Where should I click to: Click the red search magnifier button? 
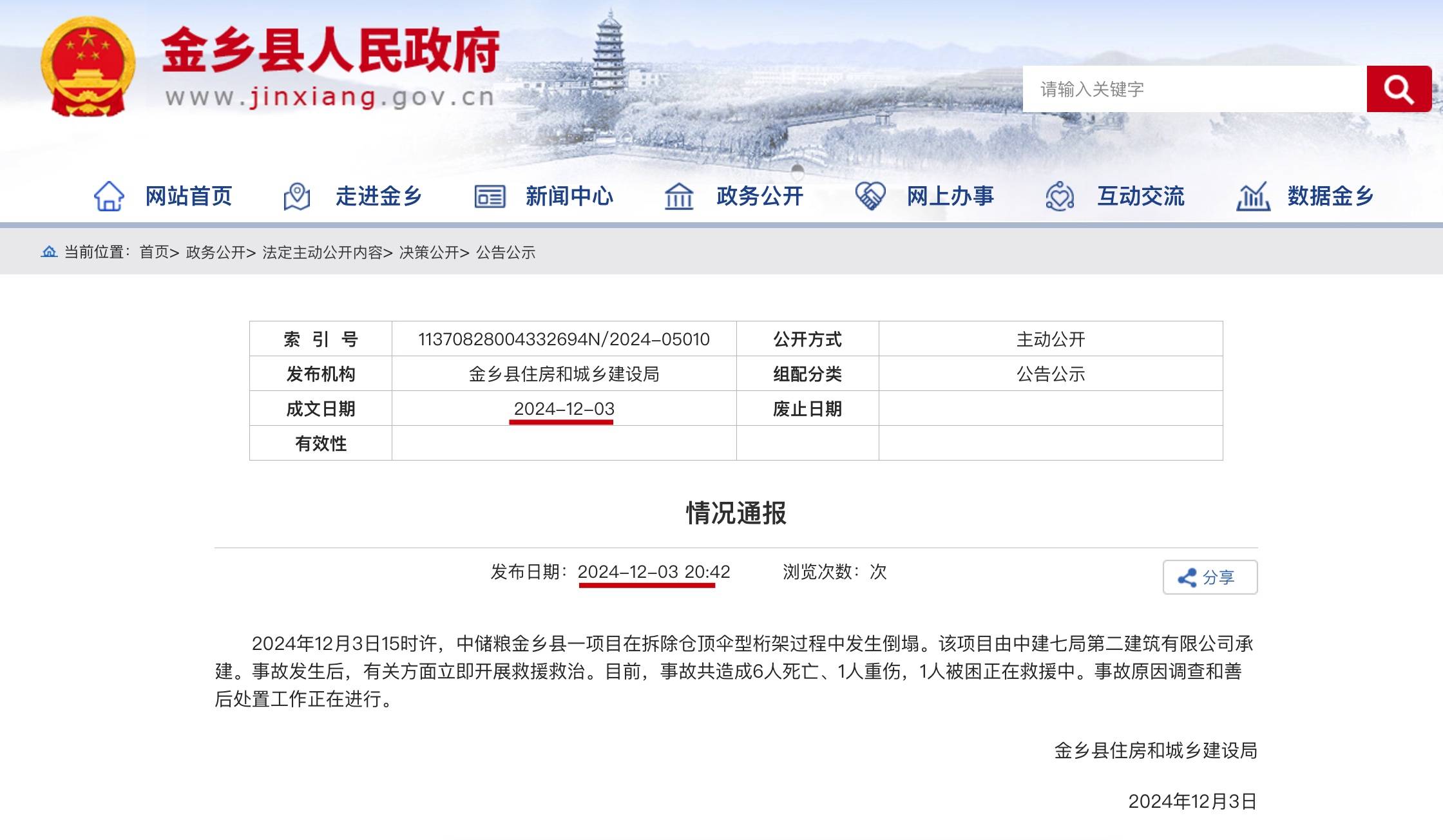[1398, 89]
